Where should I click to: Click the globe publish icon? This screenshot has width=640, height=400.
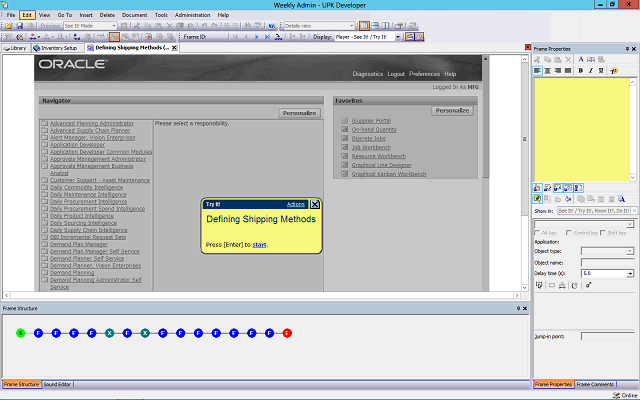point(272,26)
